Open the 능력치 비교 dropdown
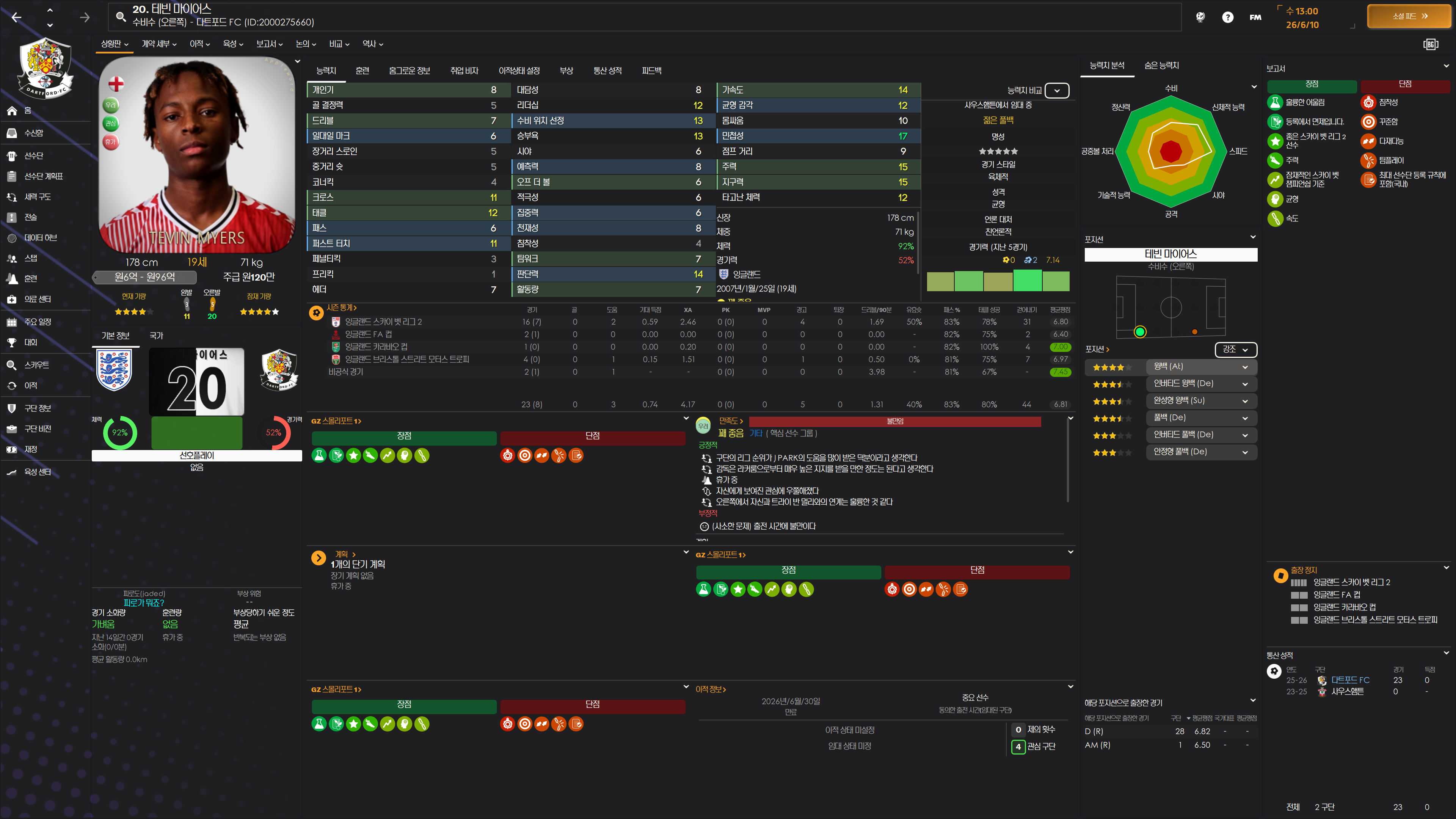Screen dimensions: 1456x819 [1056, 91]
